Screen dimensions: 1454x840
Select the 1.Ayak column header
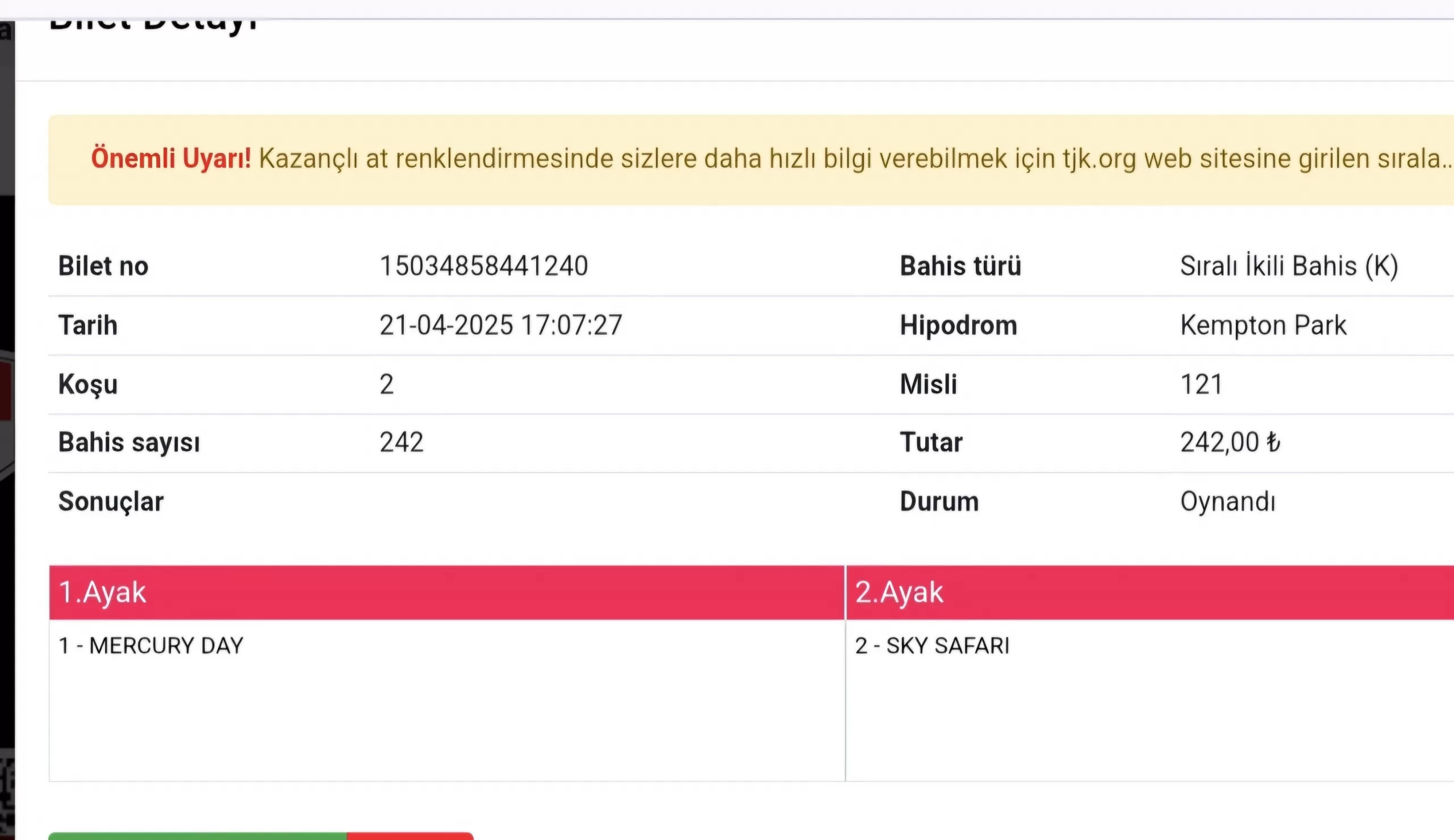pyautogui.click(x=103, y=592)
